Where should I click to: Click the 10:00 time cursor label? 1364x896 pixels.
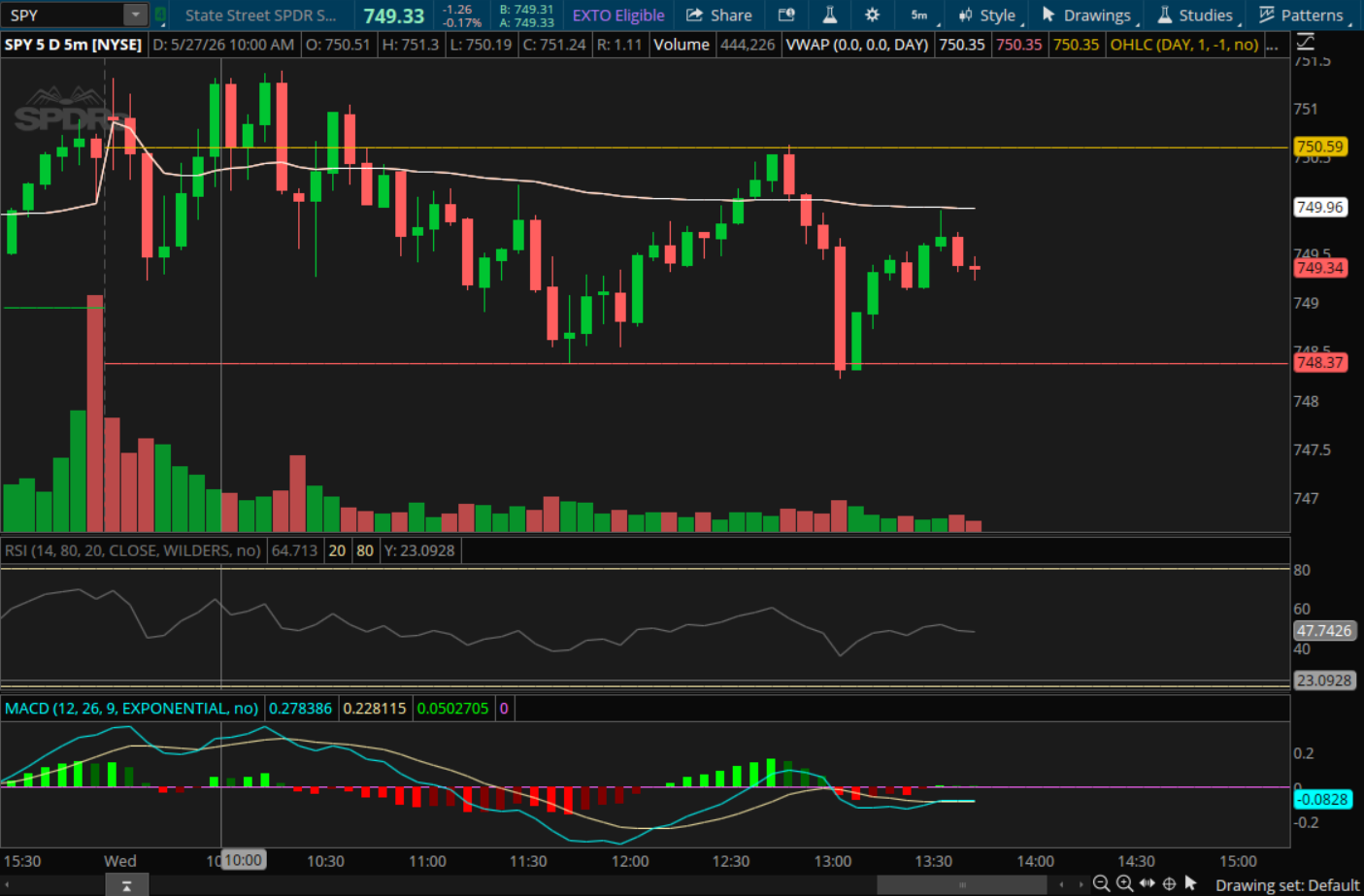[243, 860]
